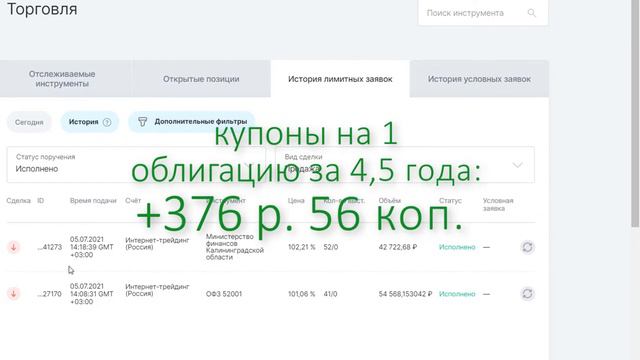The width and height of the screenshot is (640, 360).
Task: Click the funnel filter icon
Action: [142, 122]
